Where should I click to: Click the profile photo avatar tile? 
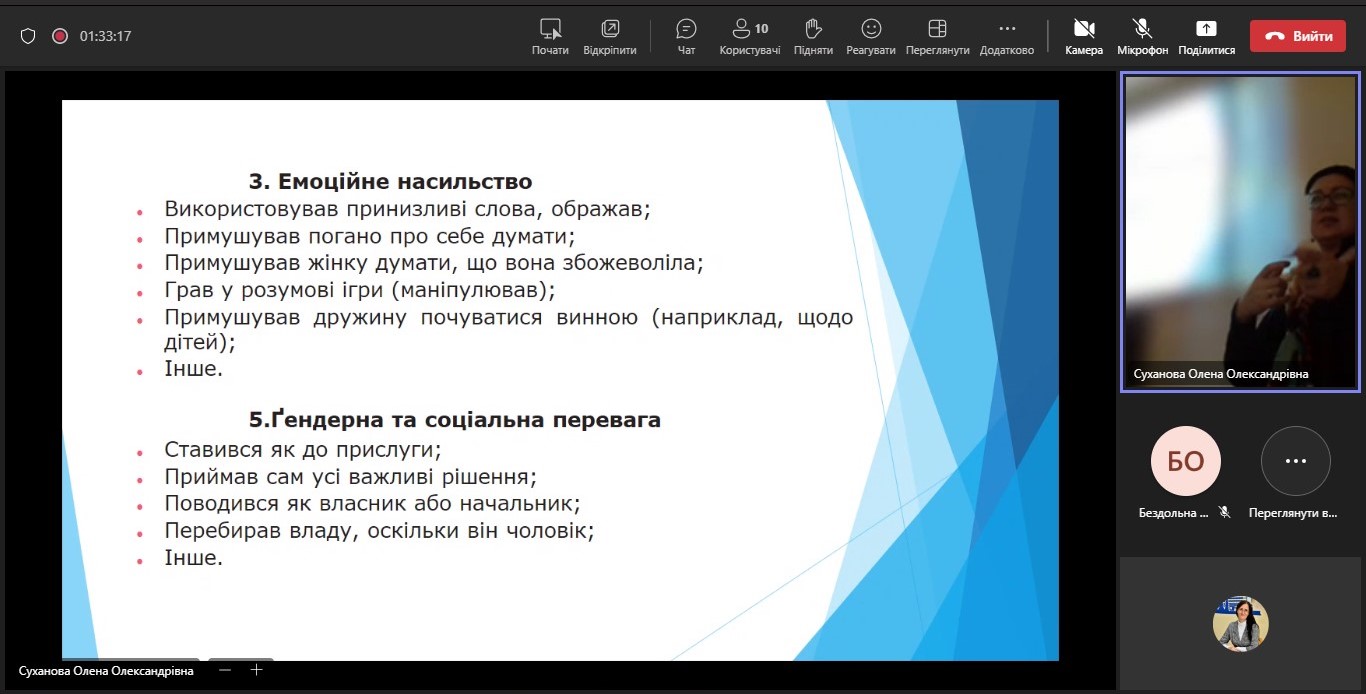[x=1240, y=624]
